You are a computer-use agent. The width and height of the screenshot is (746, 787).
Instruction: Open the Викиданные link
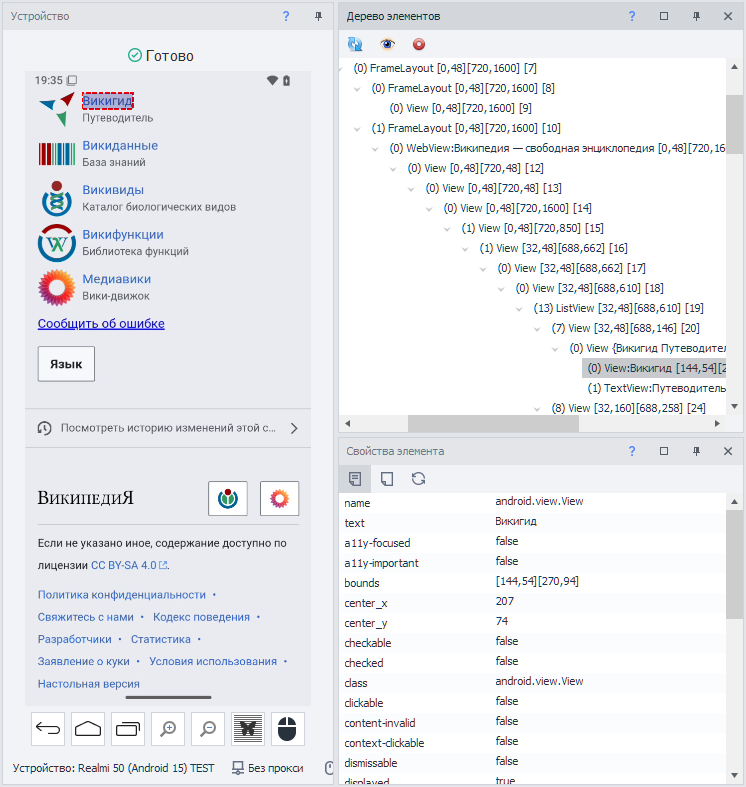pos(120,146)
